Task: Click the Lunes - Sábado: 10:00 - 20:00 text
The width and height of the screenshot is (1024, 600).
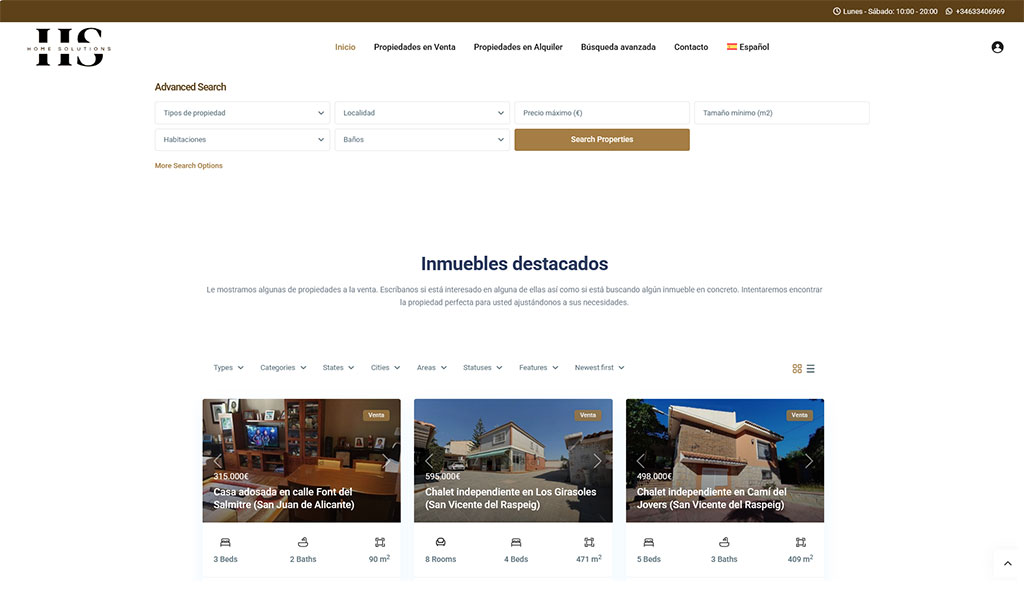Action: click(x=890, y=11)
